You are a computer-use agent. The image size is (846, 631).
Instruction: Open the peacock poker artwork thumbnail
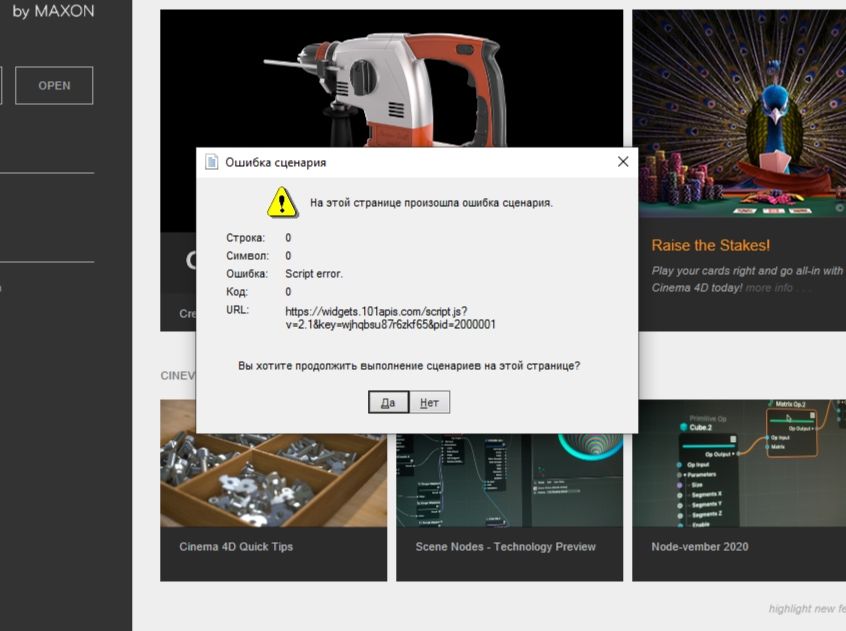[739, 113]
